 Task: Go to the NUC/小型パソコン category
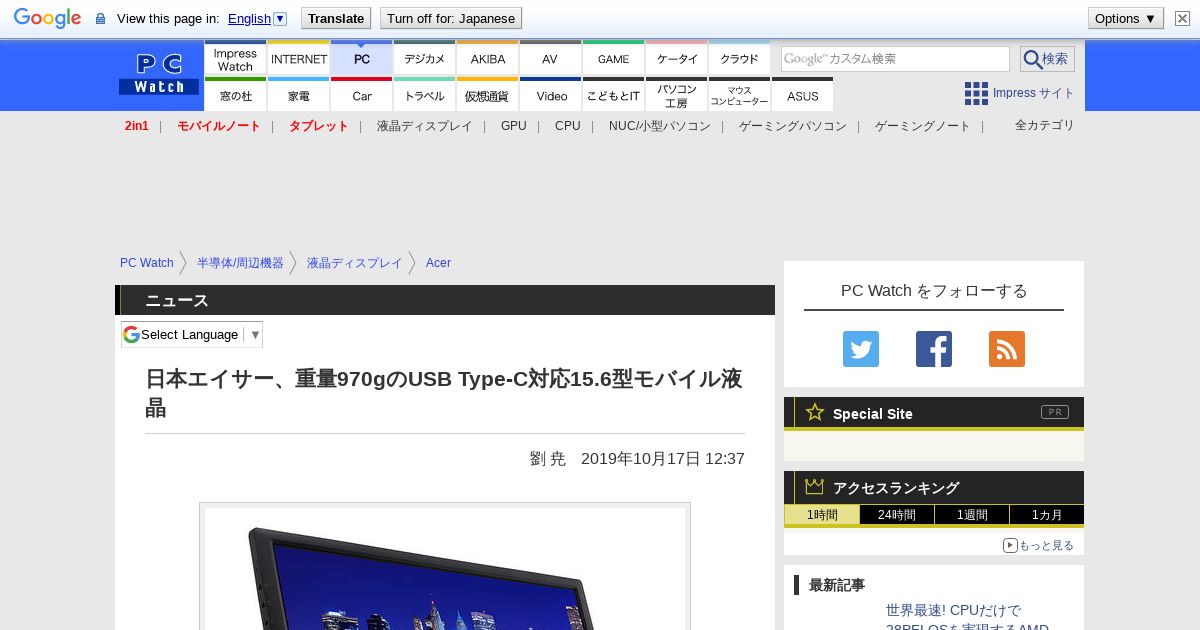tap(660, 126)
